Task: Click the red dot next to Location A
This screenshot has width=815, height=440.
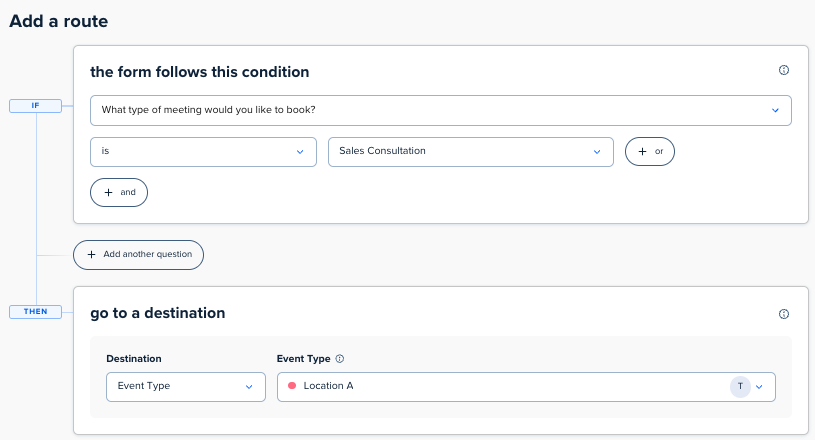Action: pyautogui.click(x=292, y=385)
